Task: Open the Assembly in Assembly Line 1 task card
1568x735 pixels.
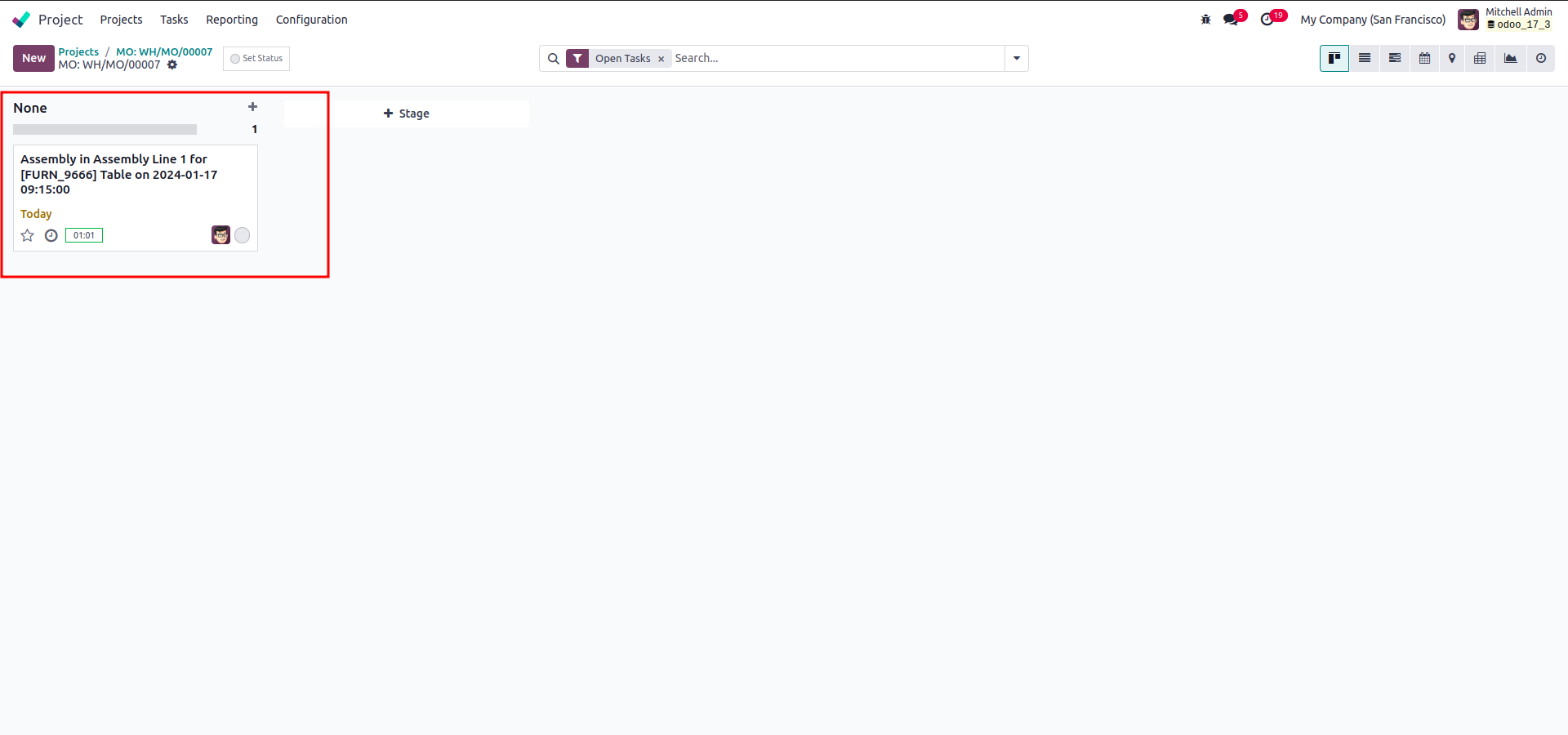Action: (x=136, y=198)
